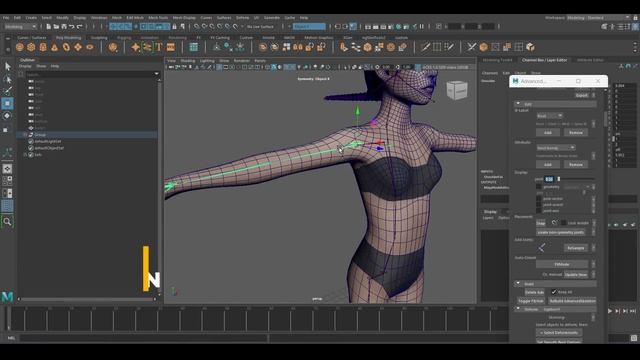This screenshot has height=360, width=640.
Task: Click the joint size value field
Action: (x=549, y=179)
